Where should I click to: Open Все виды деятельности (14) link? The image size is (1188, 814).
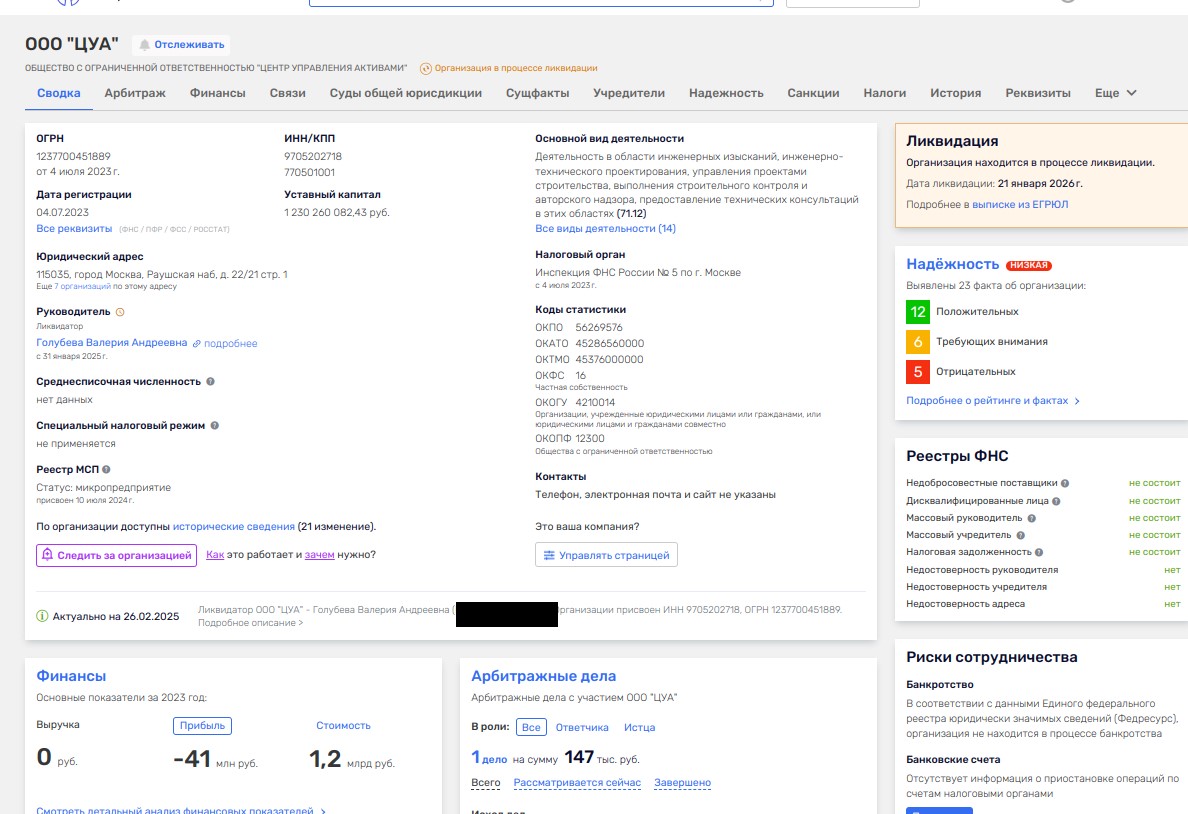605,229
